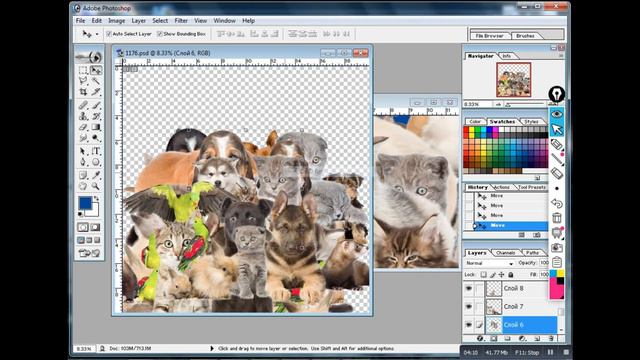This screenshot has height=360, width=640.
Task: Pause recording in the recorder bar
Action: click(551, 352)
